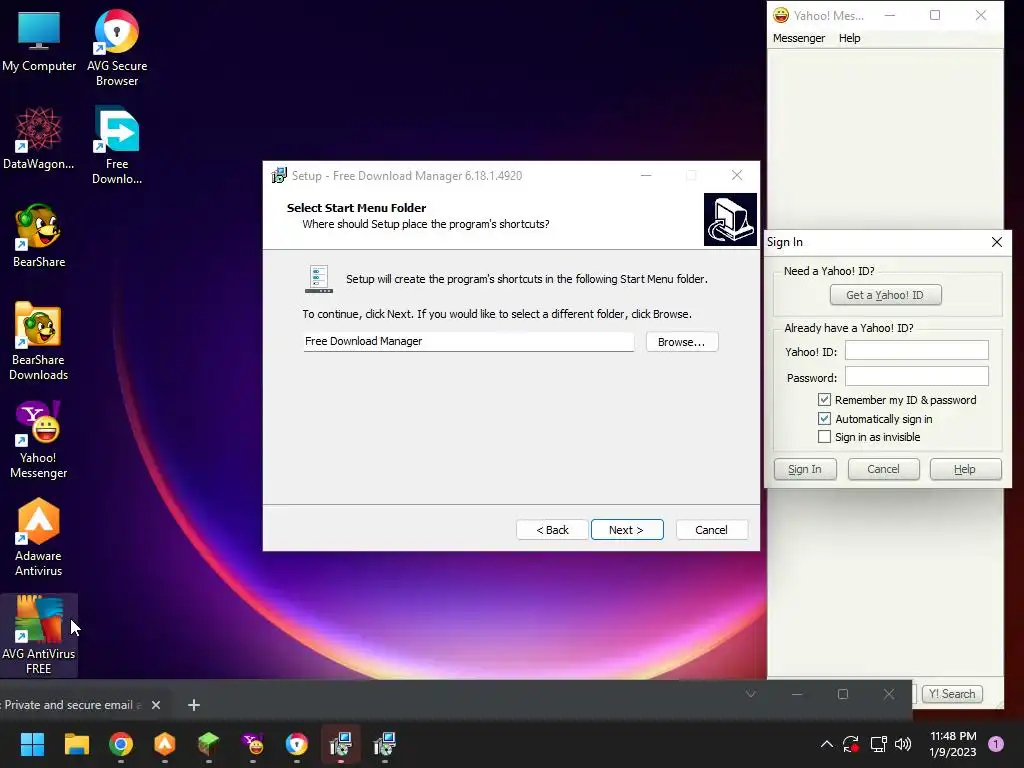
Task: Switch to Yahoo Messenger taskbar icon
Action: click(253, 744)
